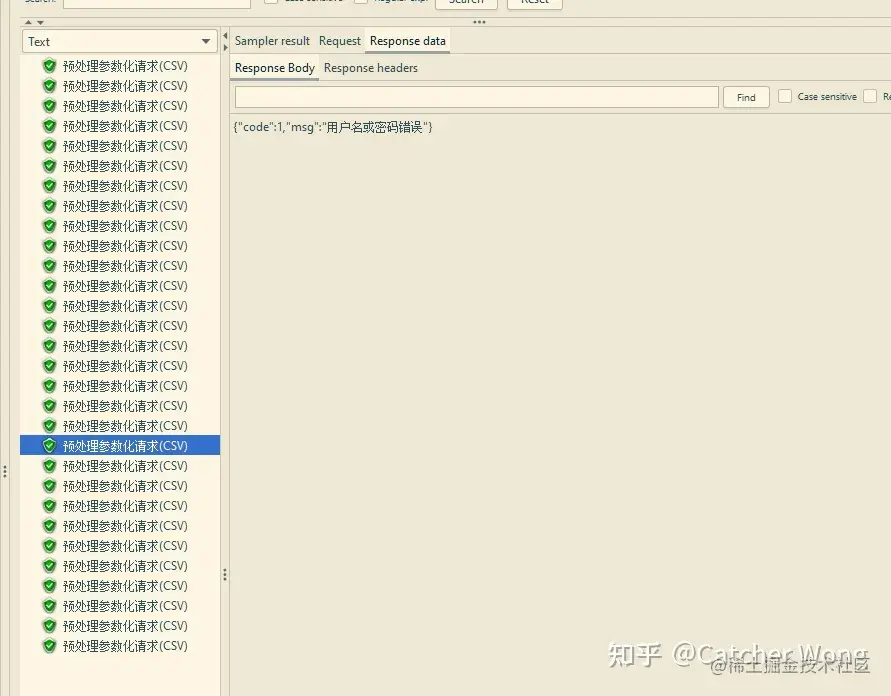Click the Find button
The height and width of the screenshot is (696, 891).
click(x=746, y=97)
